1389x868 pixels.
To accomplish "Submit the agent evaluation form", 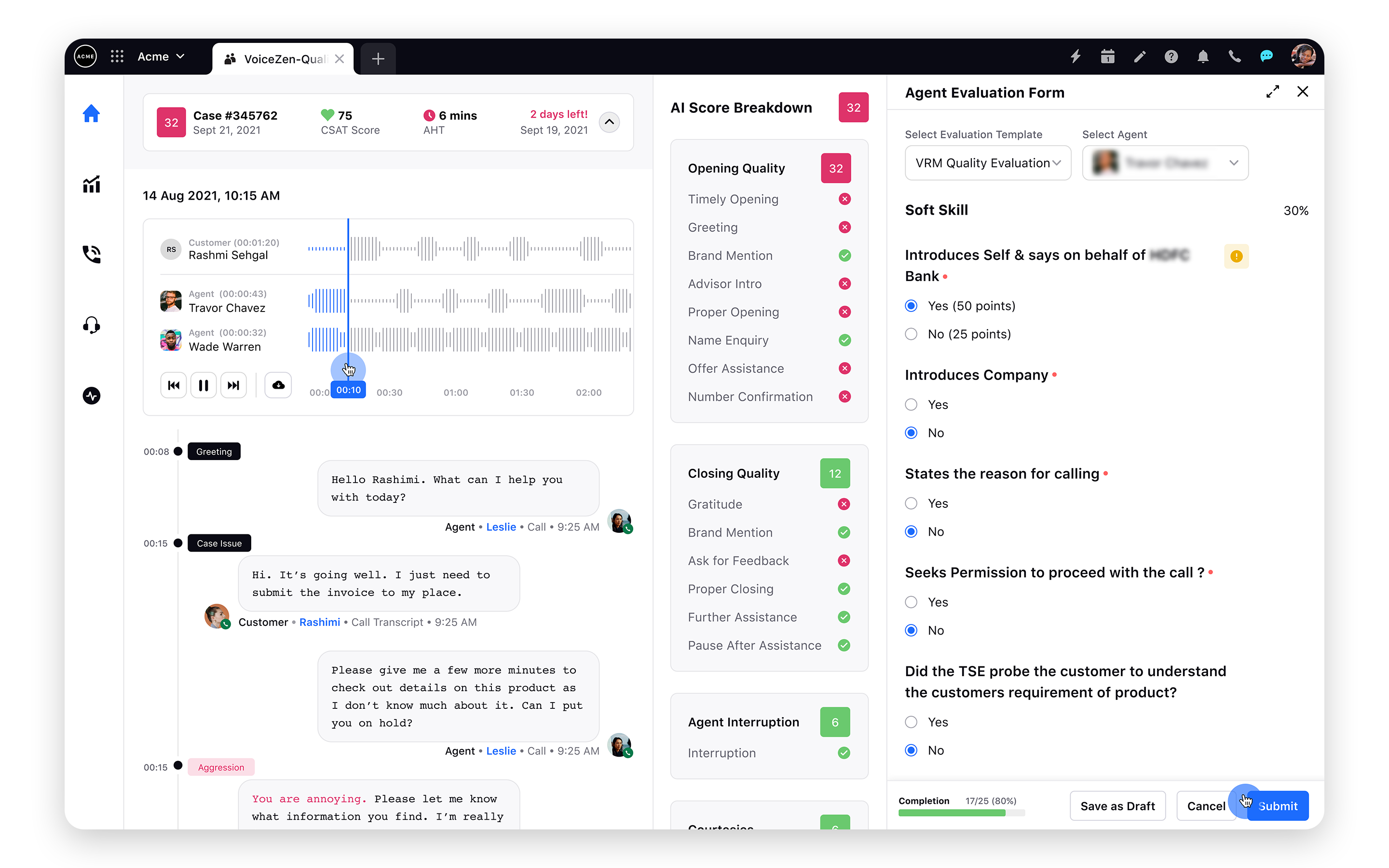I will click(1277, 805).
